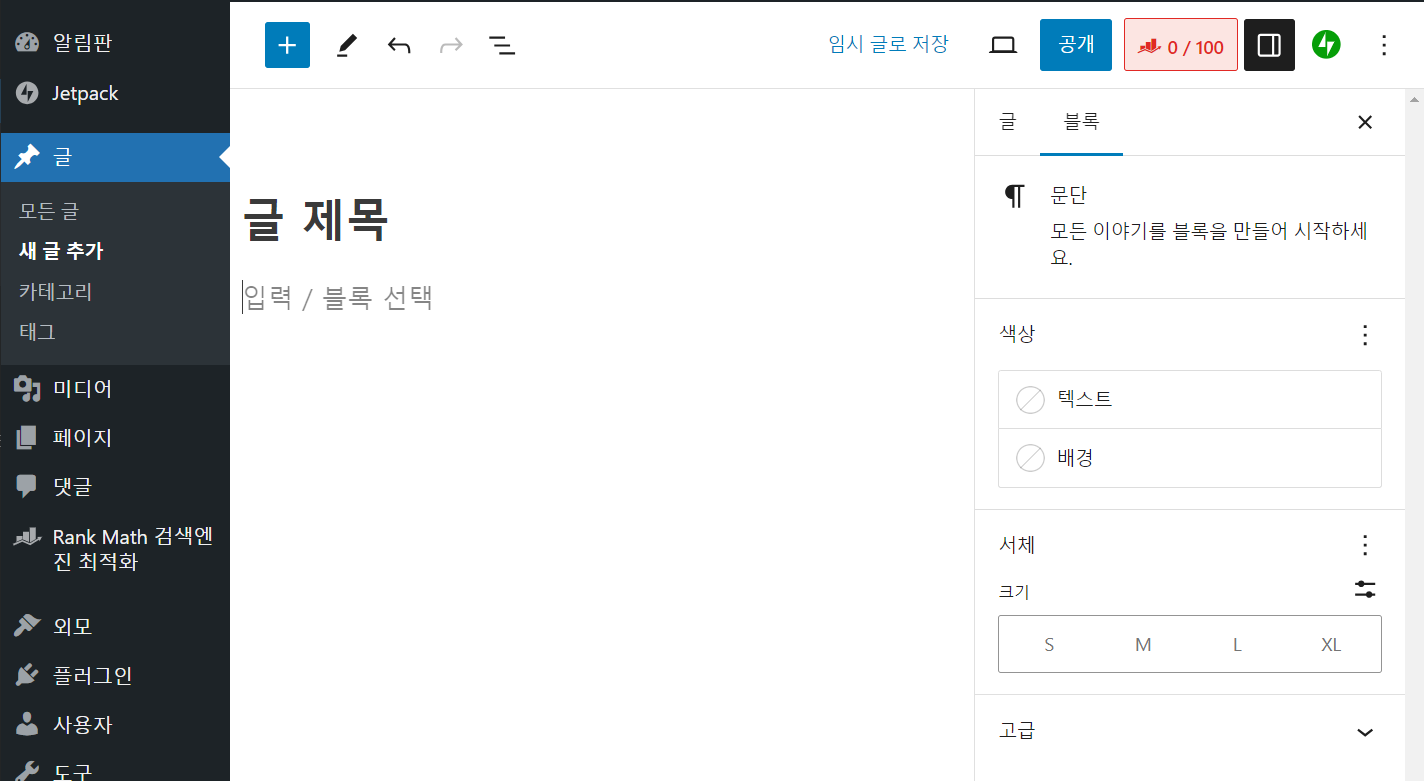Viewport: 1424px width, 781px height.
Task: Click the 페이지 pages icon
Action: tap(27, 437)
